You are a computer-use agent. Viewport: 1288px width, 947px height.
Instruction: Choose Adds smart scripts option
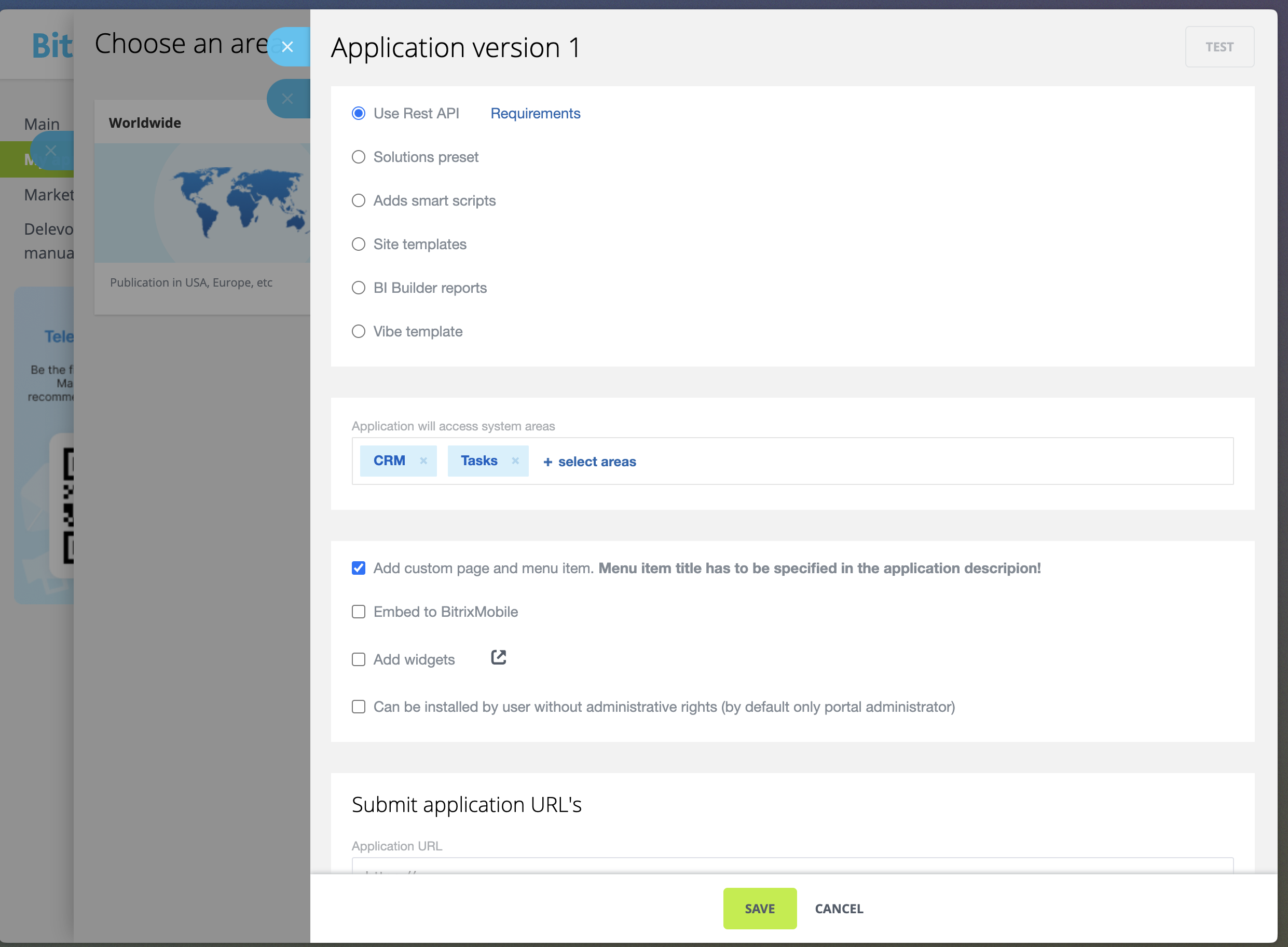[x=359, y=200]
